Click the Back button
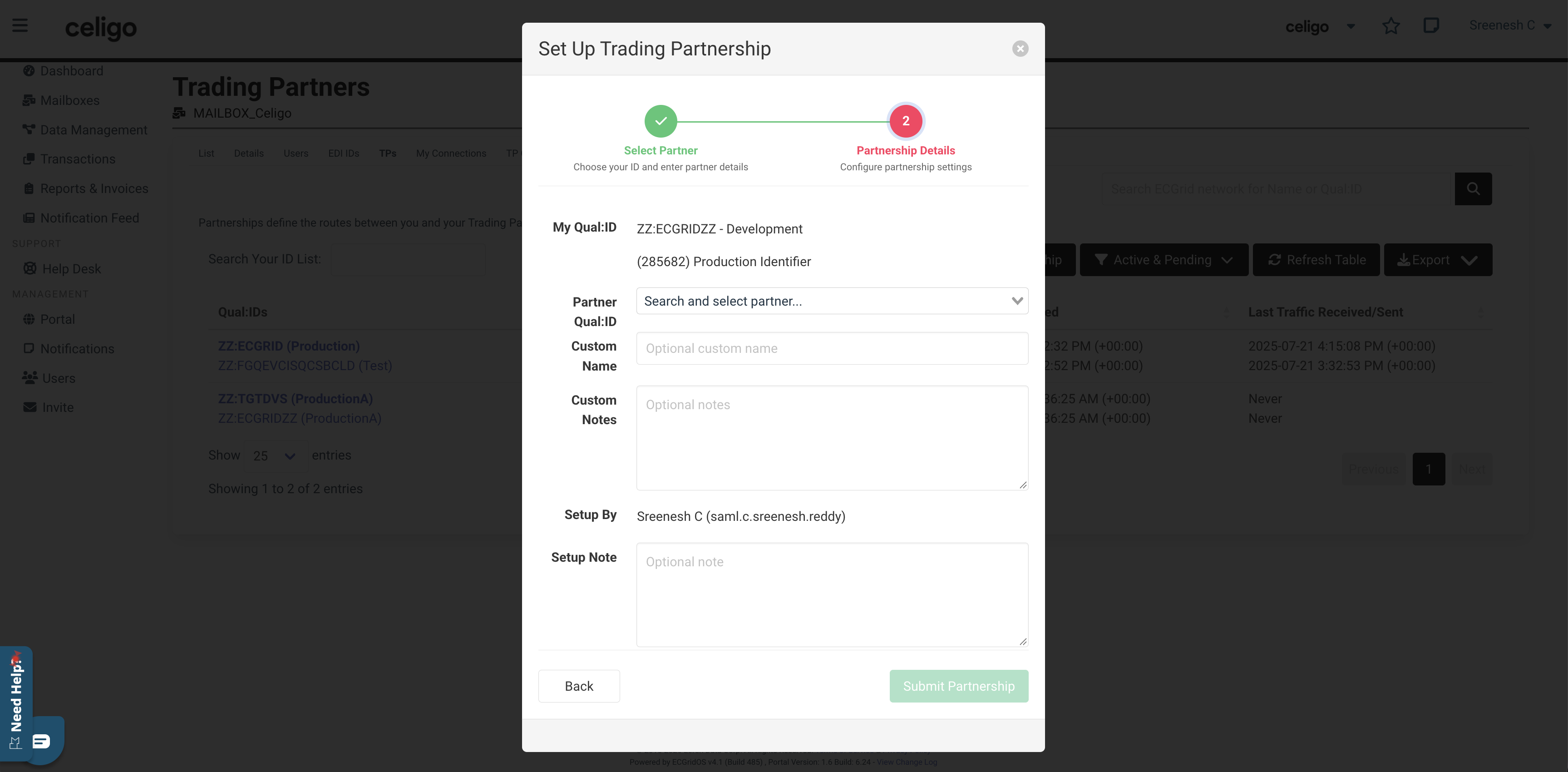The width and height of the screenshot is (1568, 772). coord(579,686)
